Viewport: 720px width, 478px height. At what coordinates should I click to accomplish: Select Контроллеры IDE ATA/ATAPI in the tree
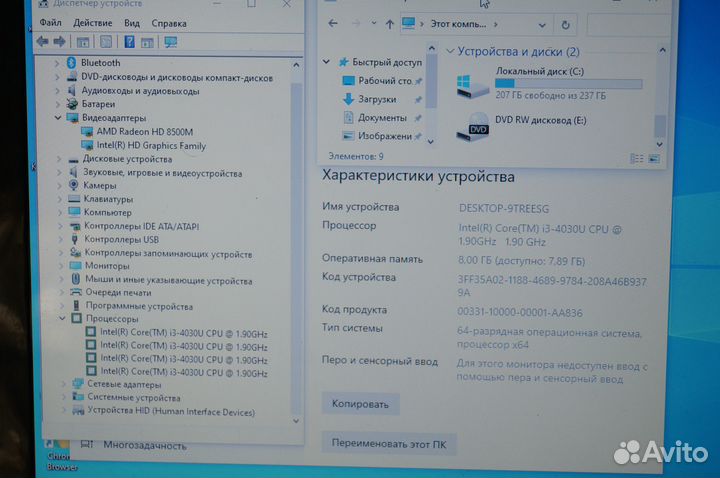coord(141,226)
